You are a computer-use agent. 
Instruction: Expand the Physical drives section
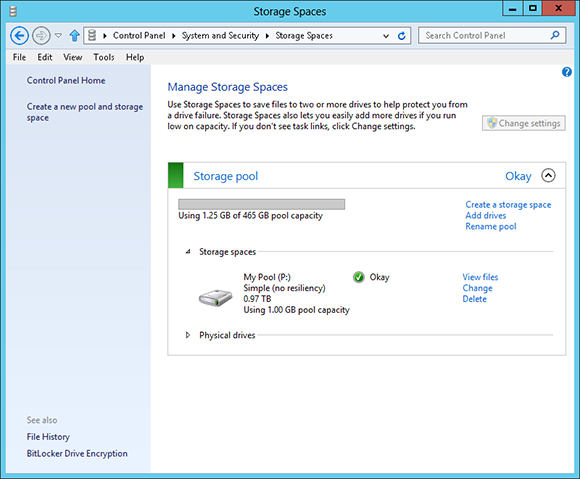pyautogui.click(x=188, y=335)
